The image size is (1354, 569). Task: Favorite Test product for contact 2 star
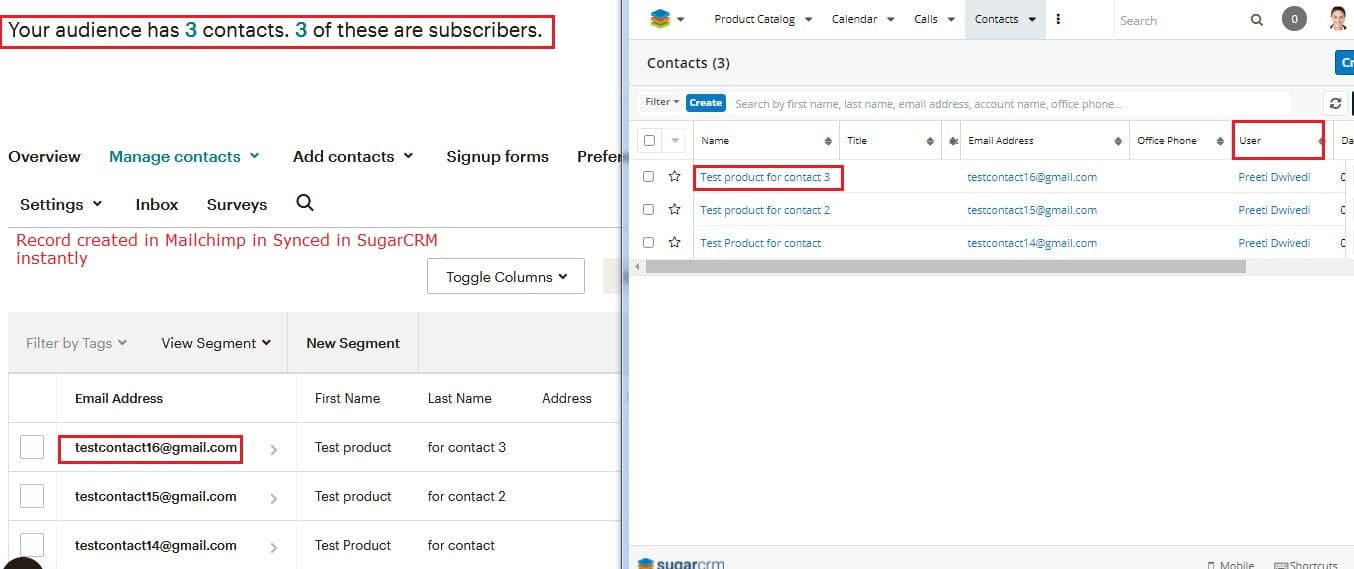click(675, 210)
